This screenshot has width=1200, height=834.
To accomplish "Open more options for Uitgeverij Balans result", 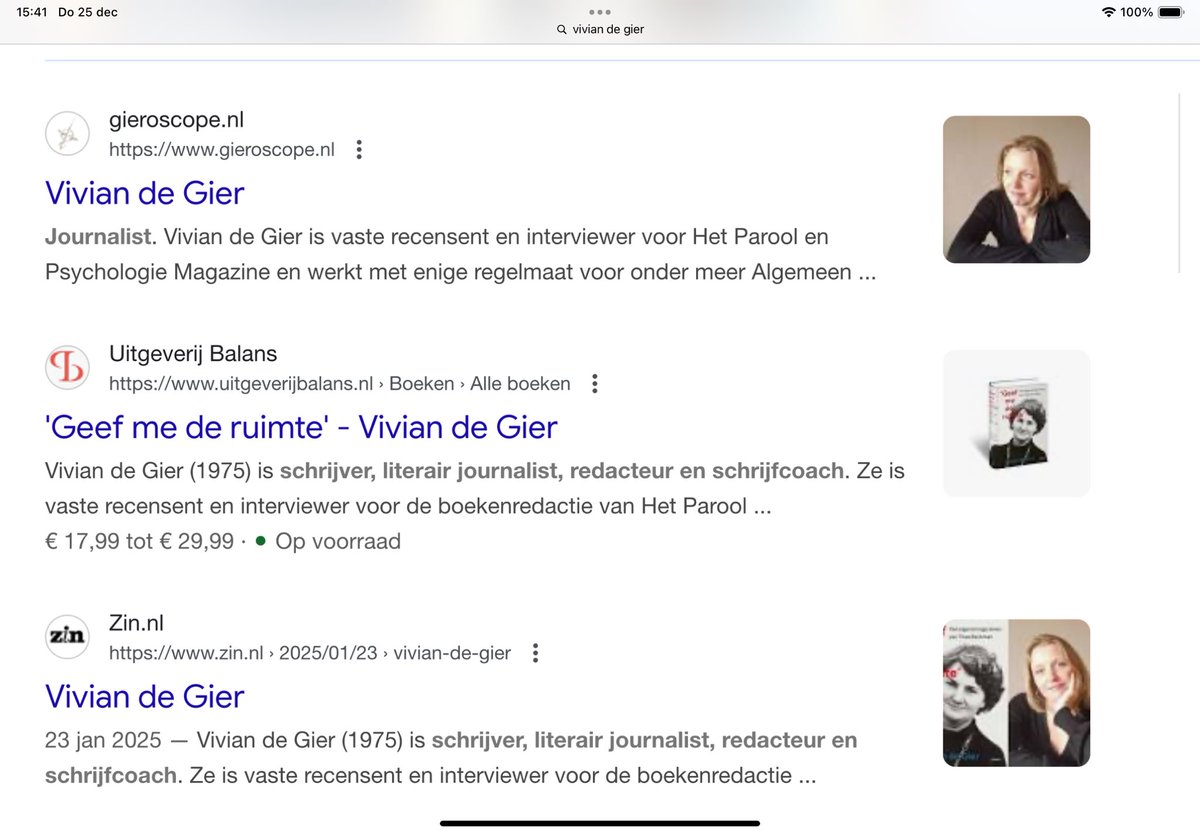I will (x=595, y=384).
